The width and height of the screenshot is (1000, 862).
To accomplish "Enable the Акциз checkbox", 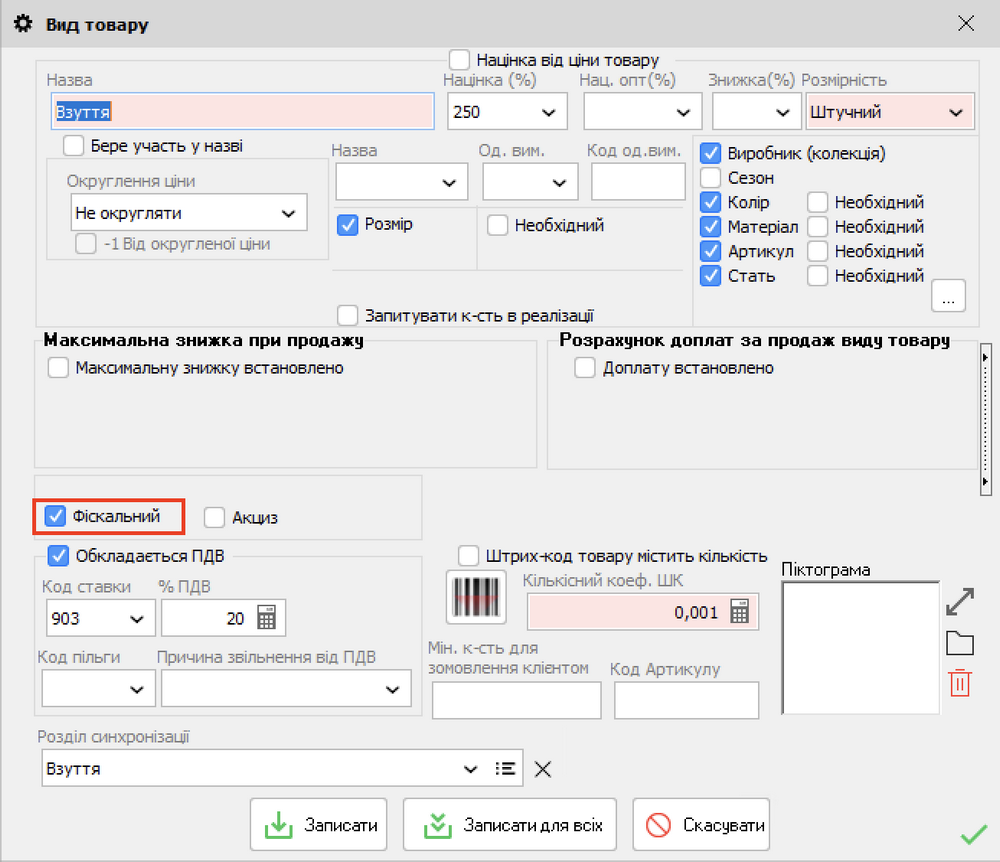I will tap(214, 517).
